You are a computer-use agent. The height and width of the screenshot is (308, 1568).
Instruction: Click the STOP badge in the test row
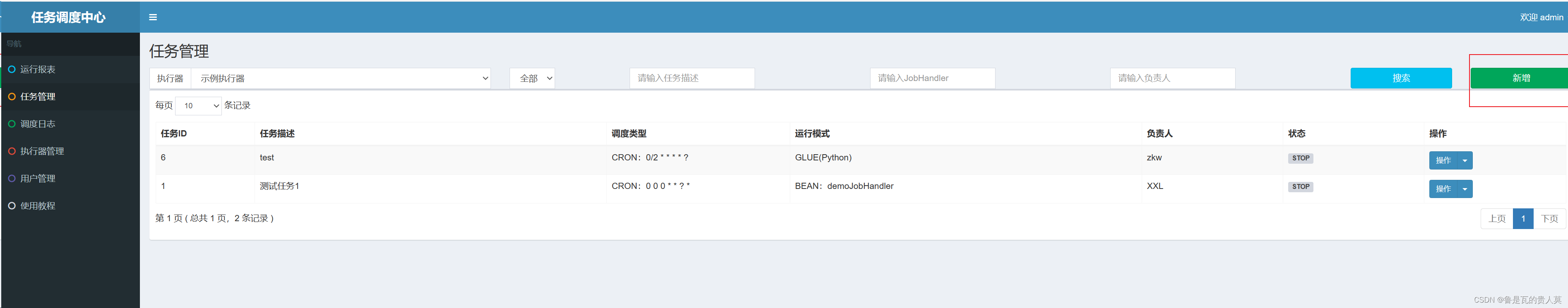(x=1300, y=158)
